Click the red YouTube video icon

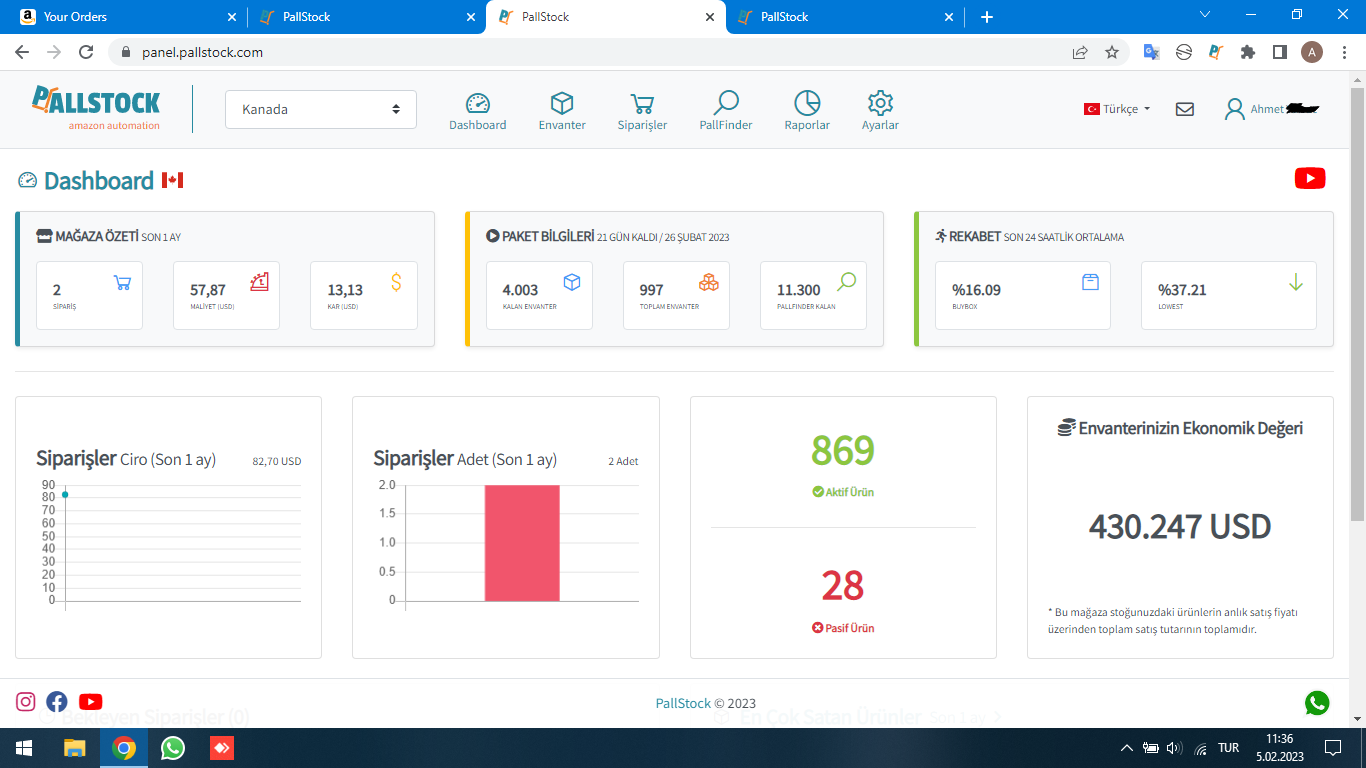[x=1310, y=178]
